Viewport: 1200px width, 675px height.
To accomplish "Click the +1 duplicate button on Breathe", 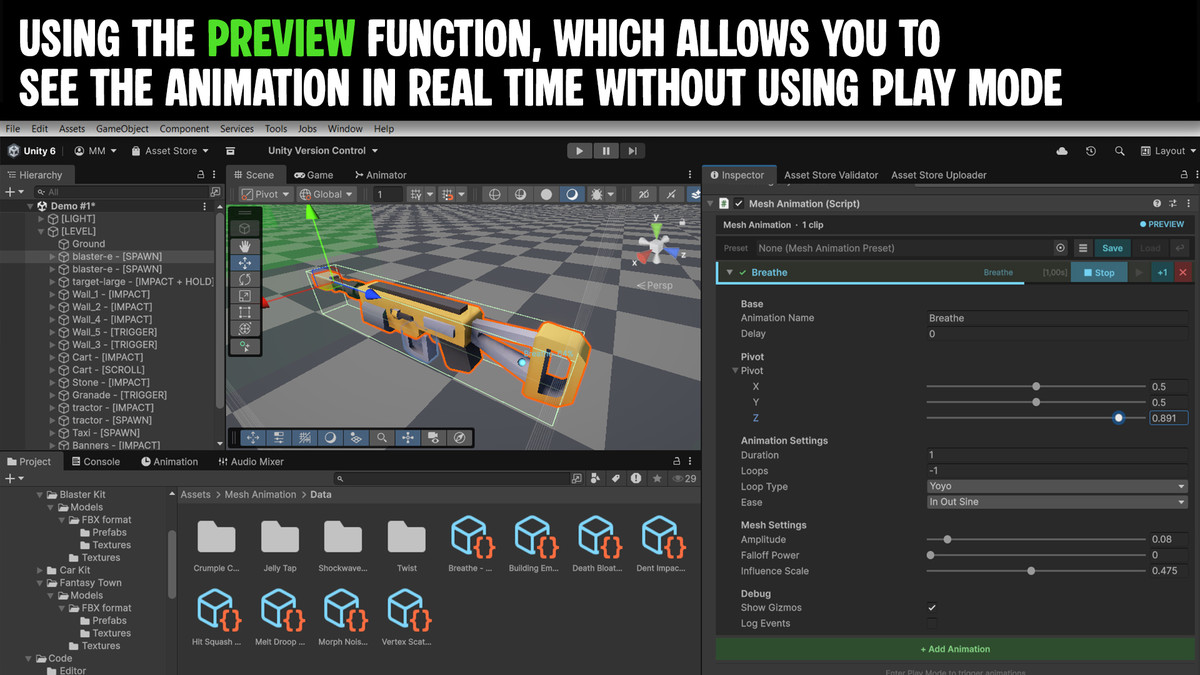I will [x=1162, y=272].
